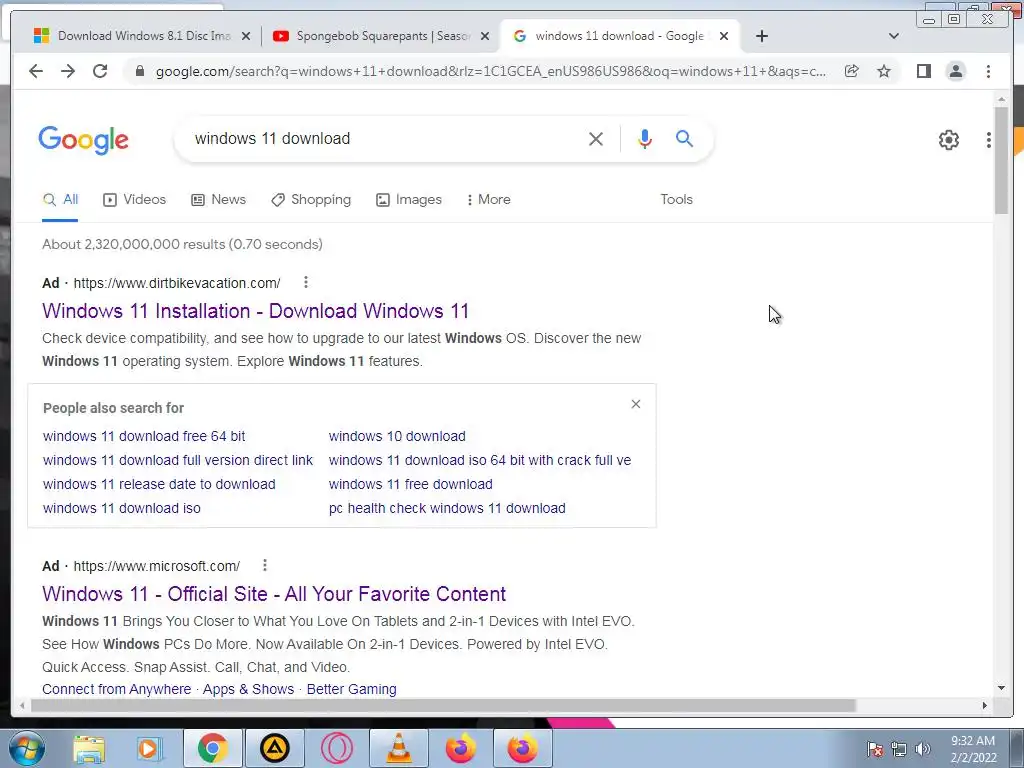Viewport: 1024px width, 768px height.
Task: Click the volume speaker tray icon
Action: (922, 749)
